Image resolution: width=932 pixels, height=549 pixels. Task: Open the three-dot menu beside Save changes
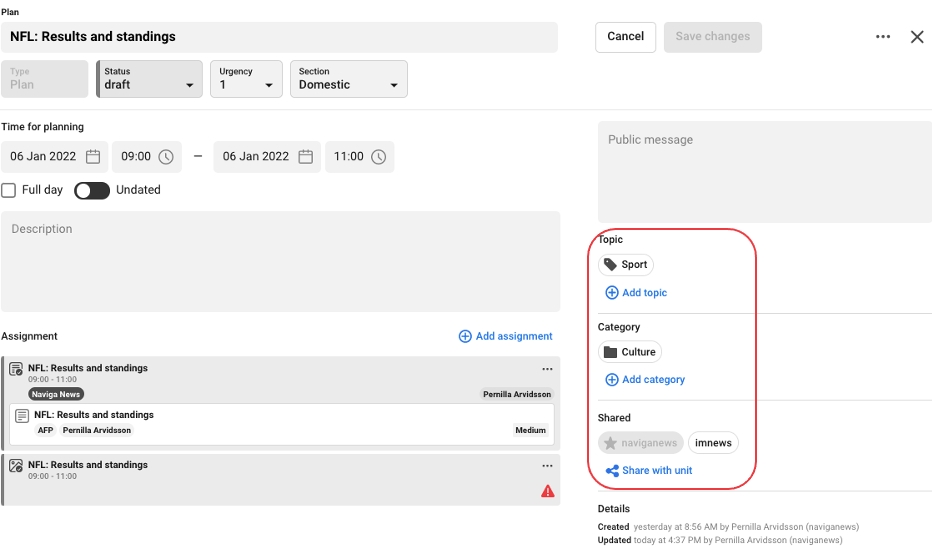point(883,37)
